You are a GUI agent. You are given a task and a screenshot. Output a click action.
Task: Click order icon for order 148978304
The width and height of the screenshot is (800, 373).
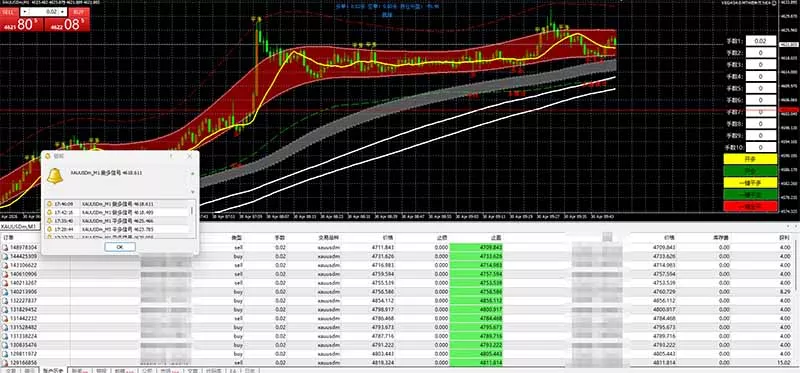pyautogui.click(x=5, y=247)
